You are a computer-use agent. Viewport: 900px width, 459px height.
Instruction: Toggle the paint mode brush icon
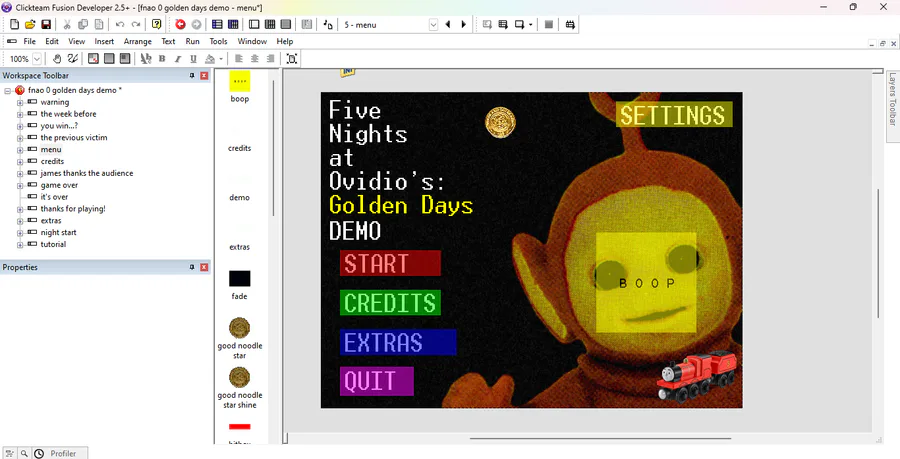coord(72,59)
